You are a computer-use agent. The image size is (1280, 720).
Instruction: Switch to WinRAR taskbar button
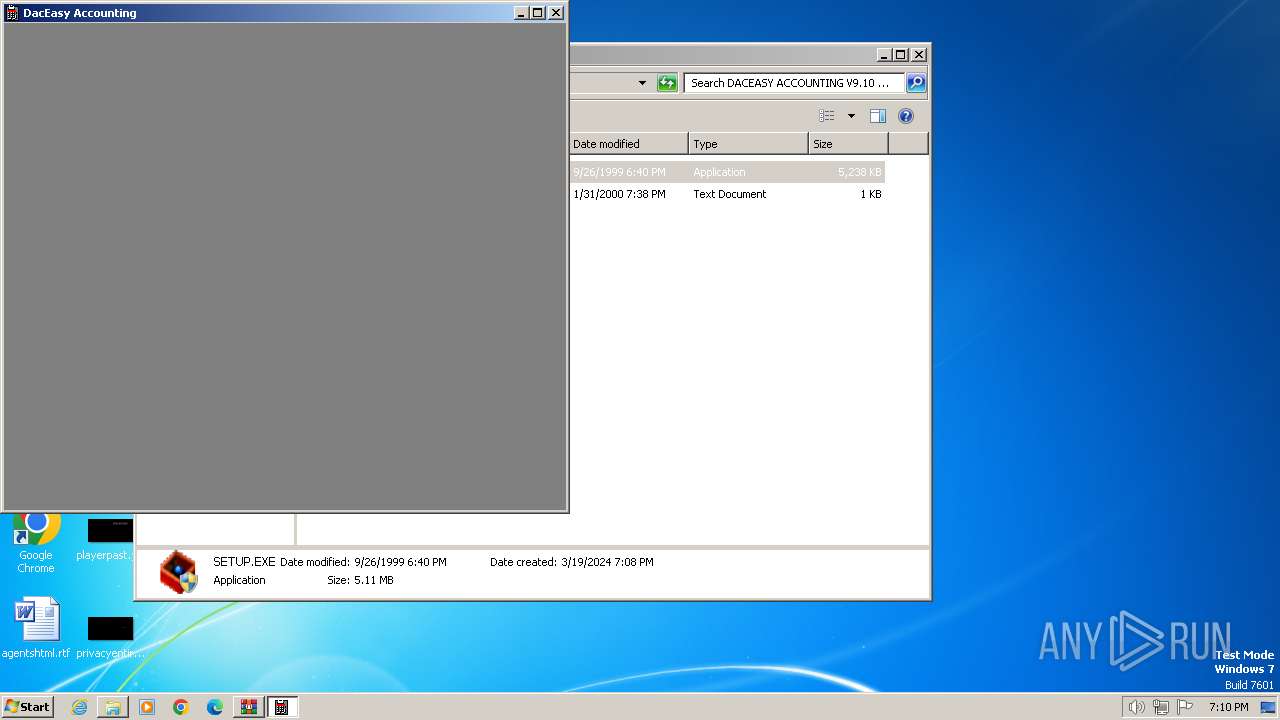click(x=248, y=707)
